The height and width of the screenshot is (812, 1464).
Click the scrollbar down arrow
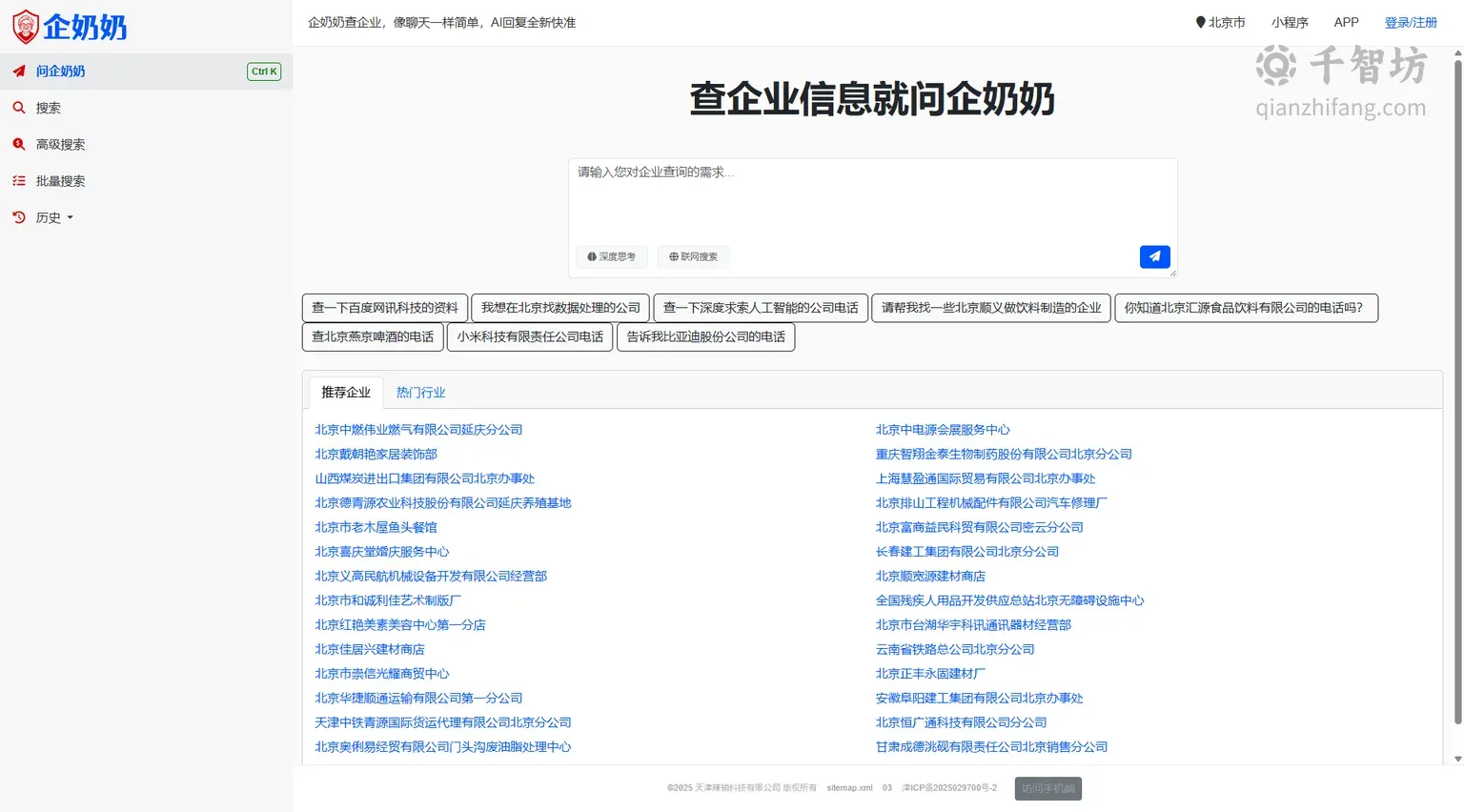(1457, 760)
